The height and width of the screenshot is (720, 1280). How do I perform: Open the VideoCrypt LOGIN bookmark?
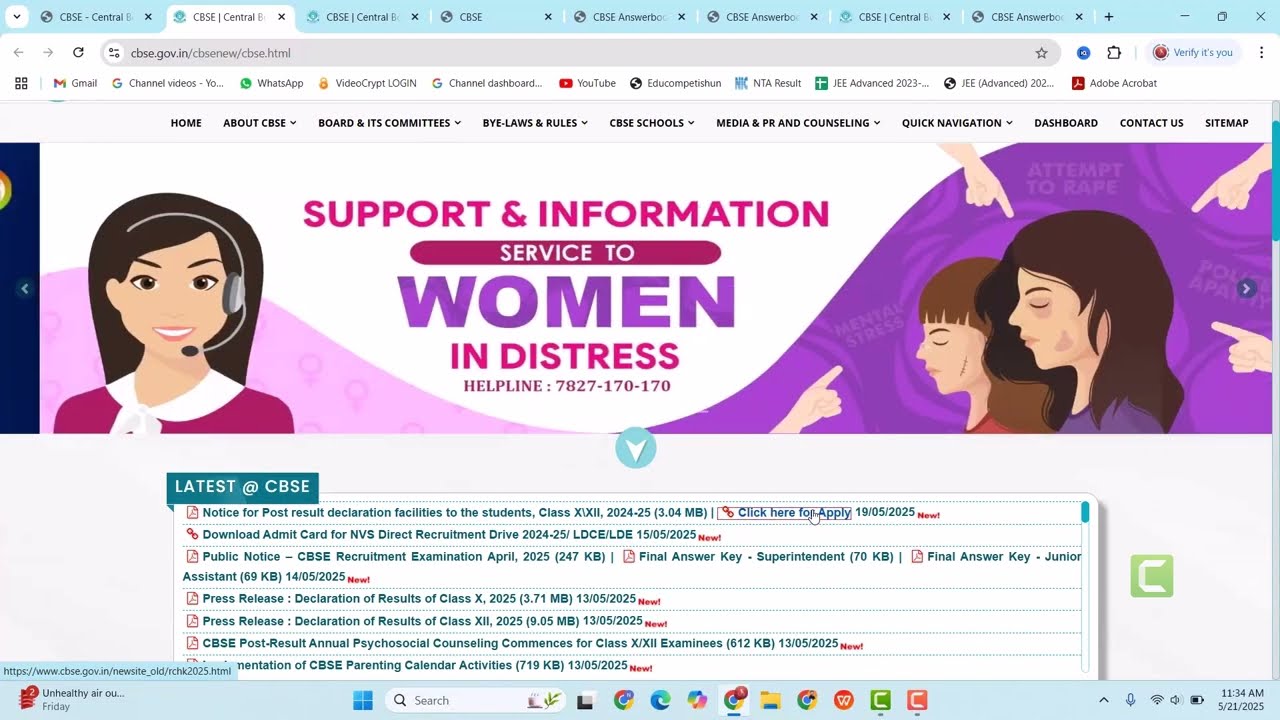point(366,83)
